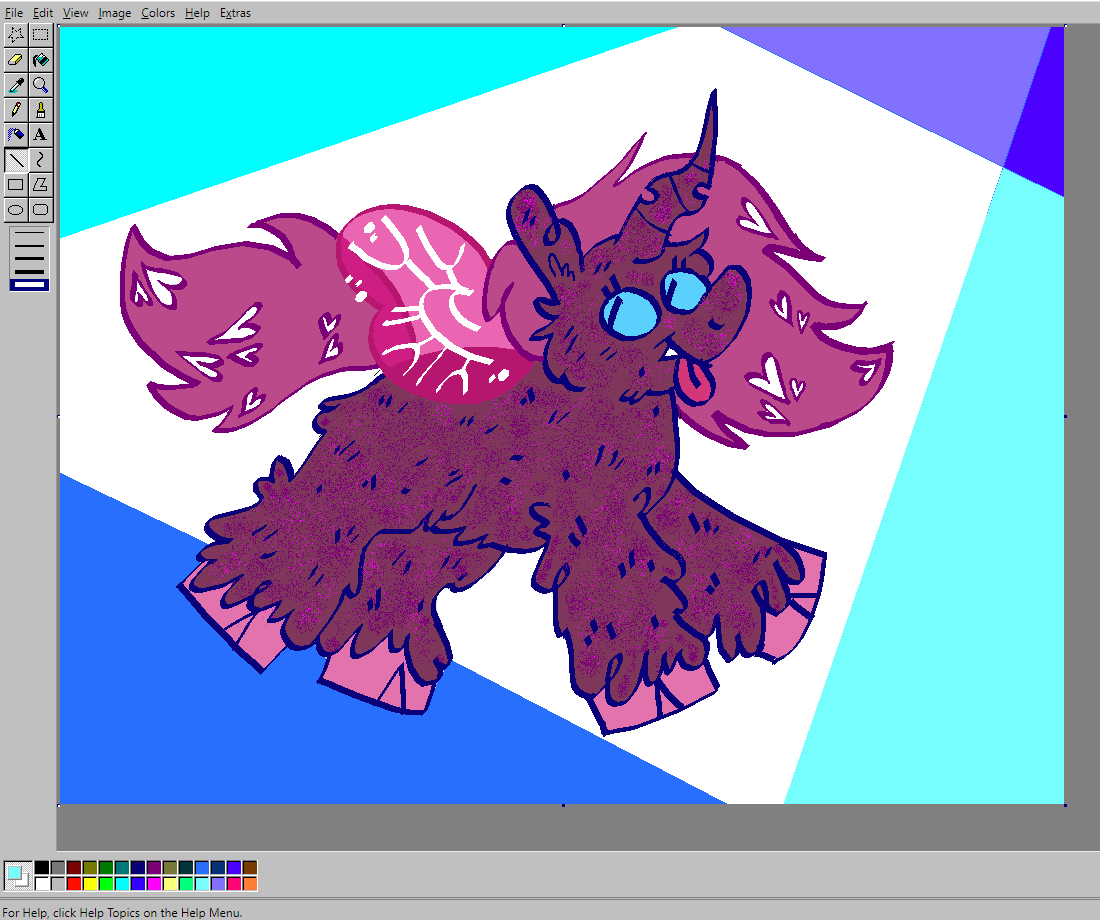Pick the black color swatch

[42, 868]
